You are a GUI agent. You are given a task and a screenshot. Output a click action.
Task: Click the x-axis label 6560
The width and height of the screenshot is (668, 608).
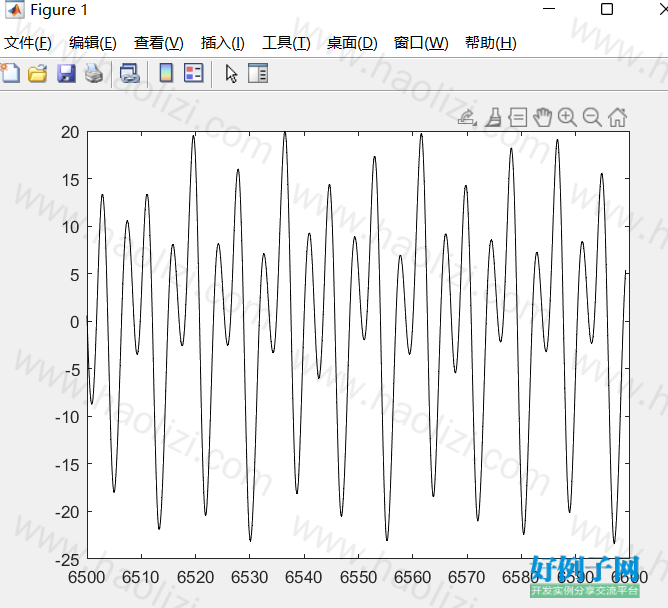click(412, 578)
